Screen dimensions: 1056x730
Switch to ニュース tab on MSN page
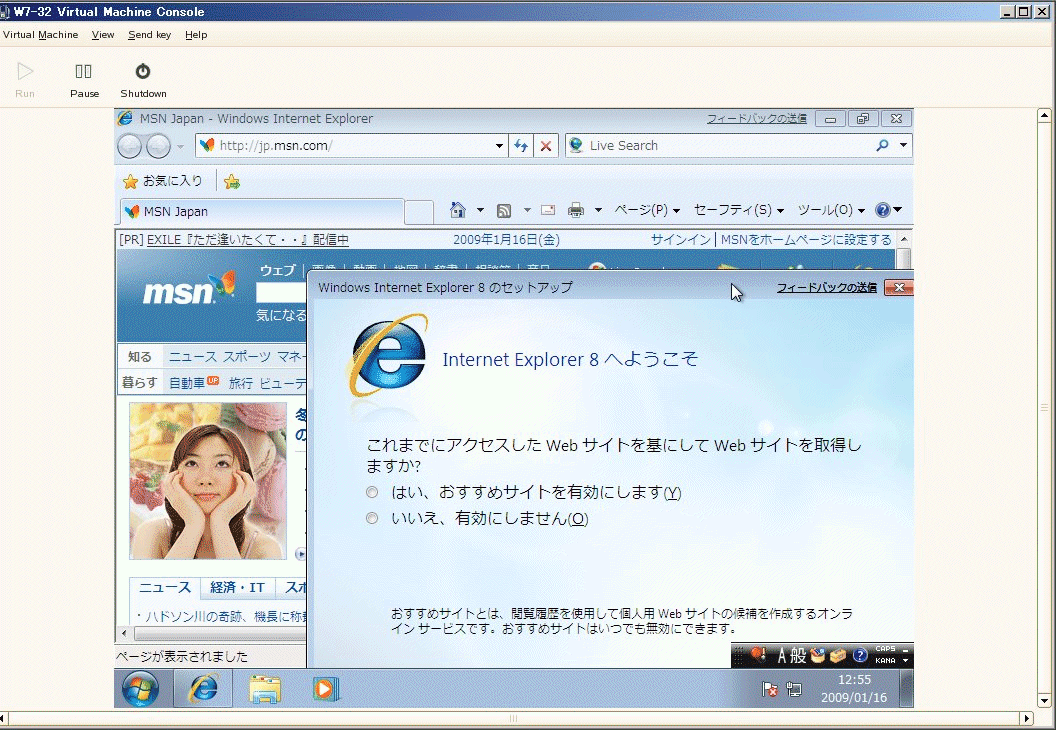[x=165, y=588]
